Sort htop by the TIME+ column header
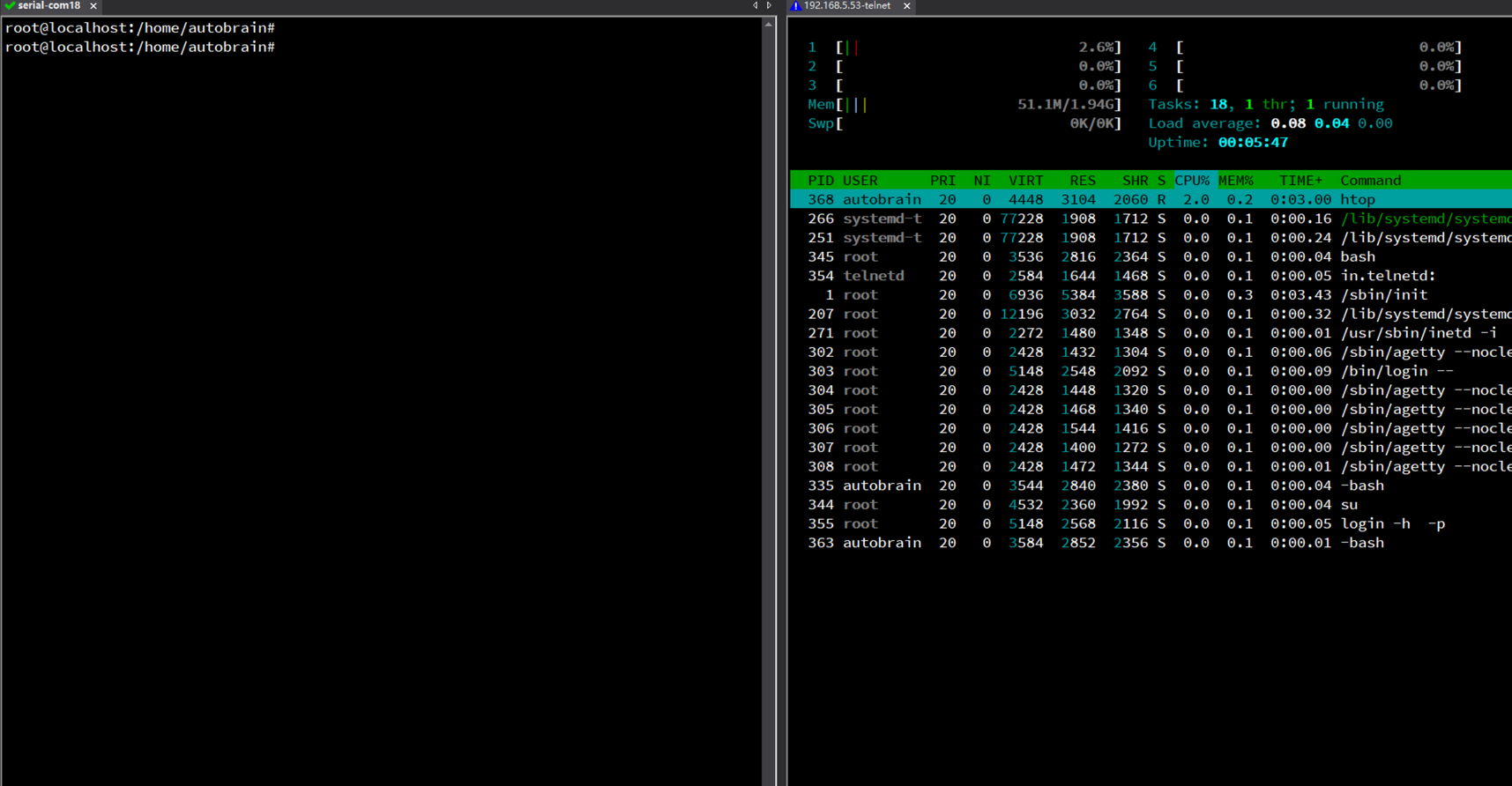This screenshot has width=1512, height=786. click(x=1301, y=181)
